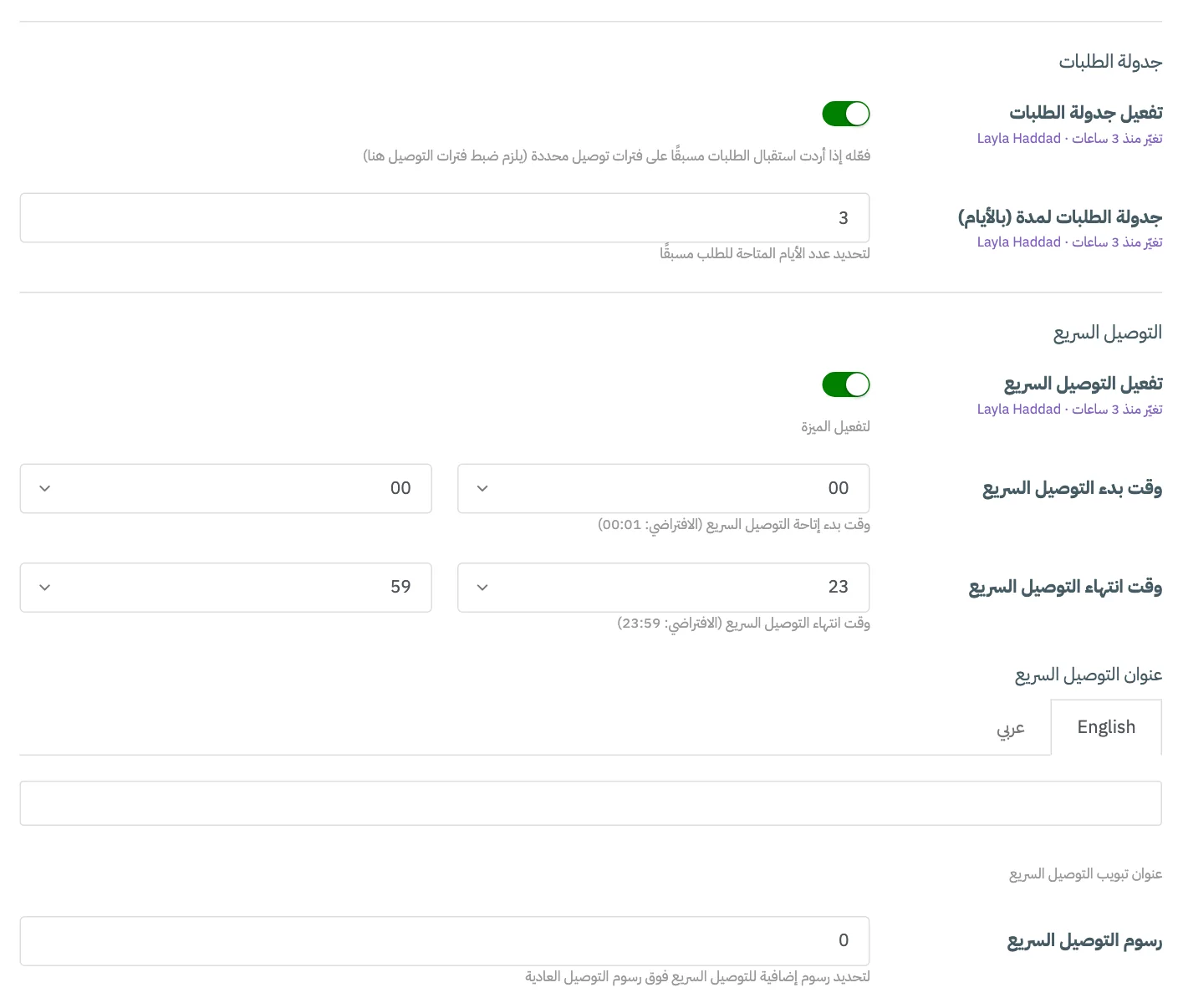Click the hint text عنوان تبويب التوصيل السريع
Viewport: 1183px width, 1008px height.
pyautogui.click(x=1085, y=874)
